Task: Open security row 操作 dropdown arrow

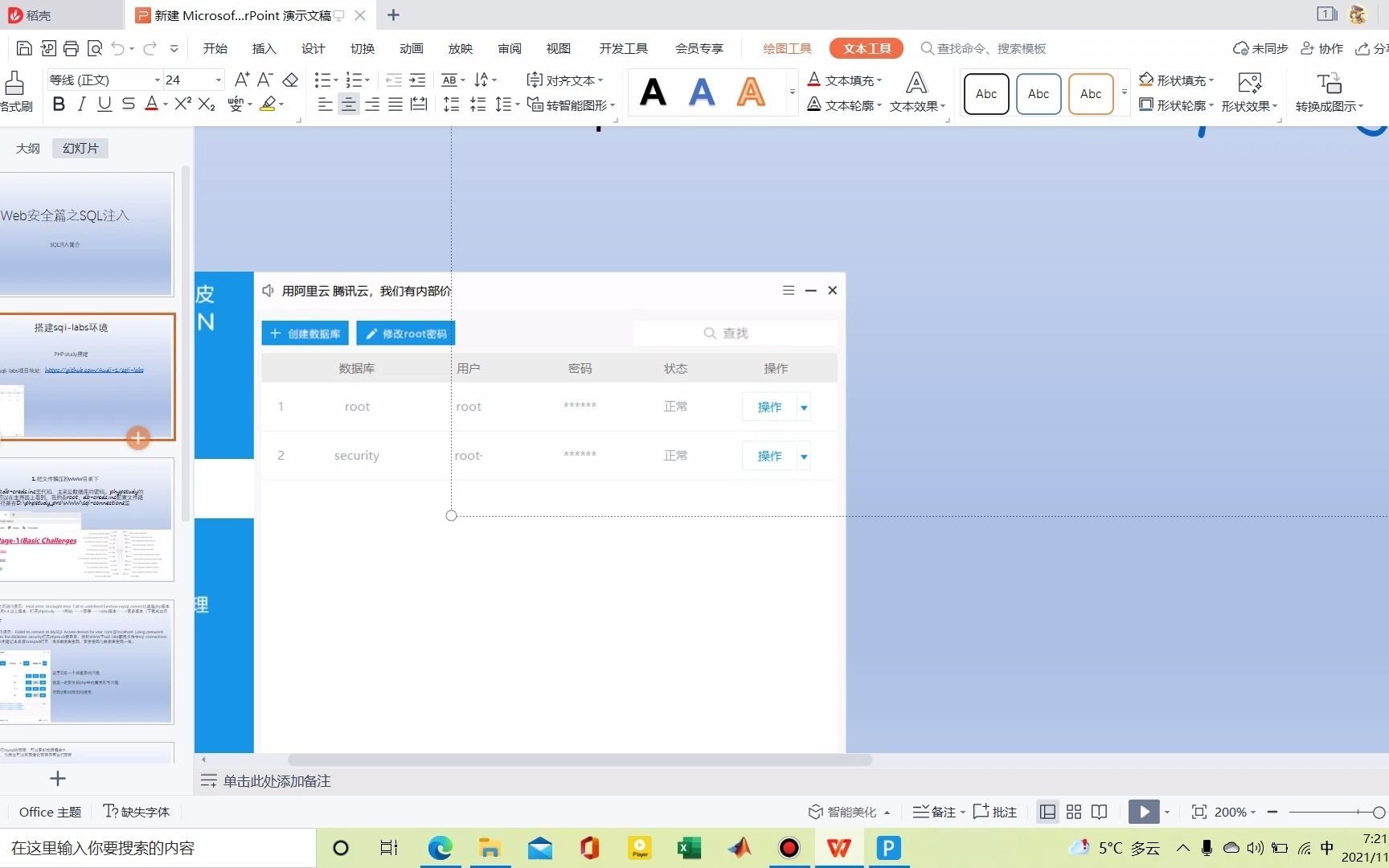Action: coord(804,457)
